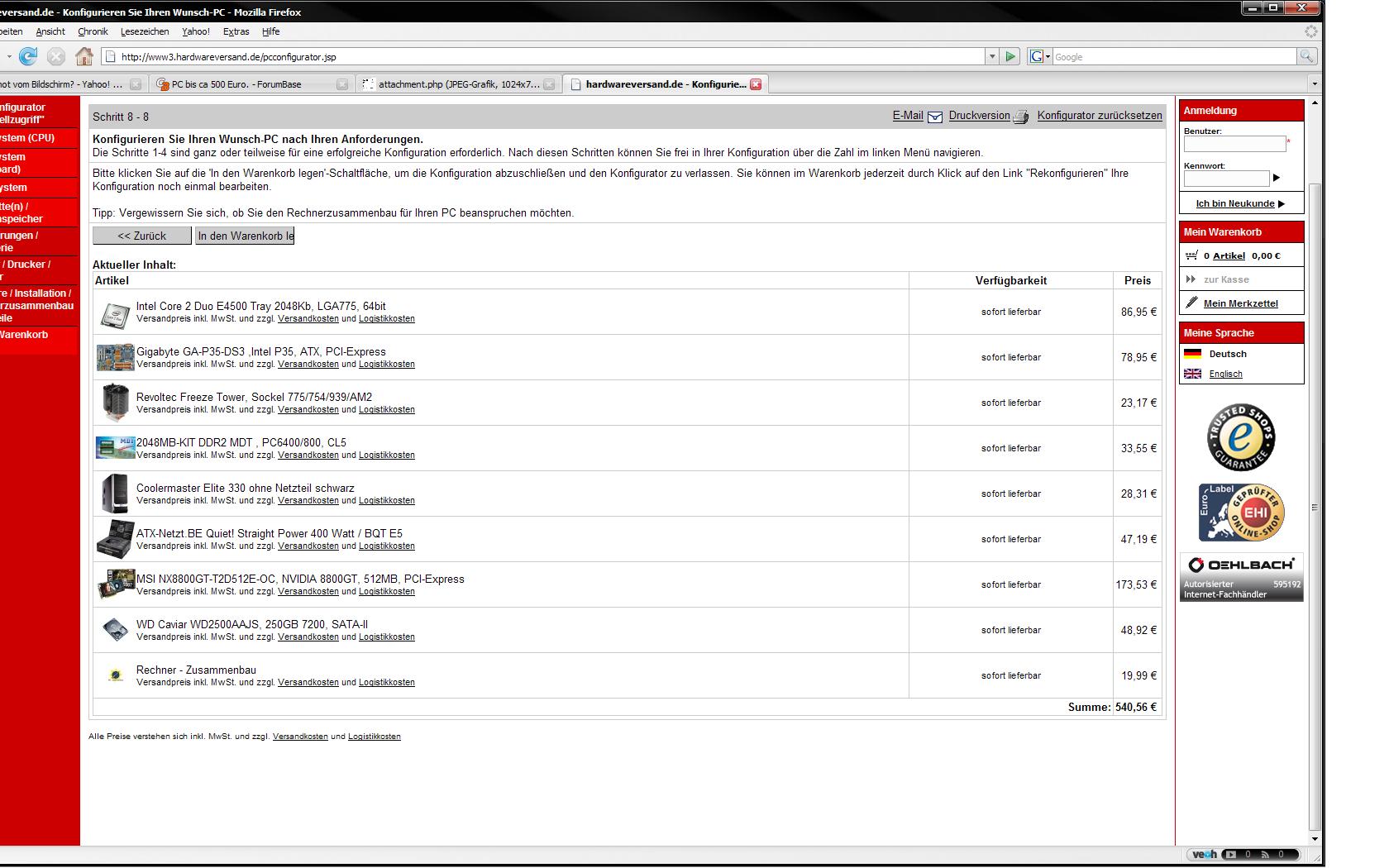The height and width of the screenshot is (868, 1389).
Task: Click the 2048MB-KIT DDR2 RAM thumbnail
Action: point(115,447)
